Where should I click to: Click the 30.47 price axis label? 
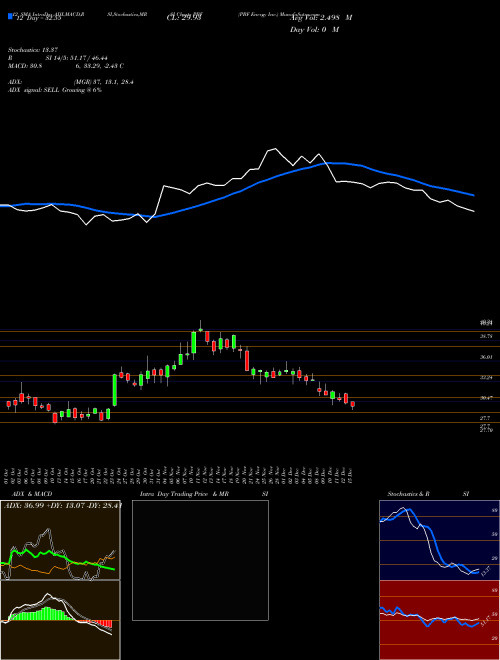tap(486, 398)
